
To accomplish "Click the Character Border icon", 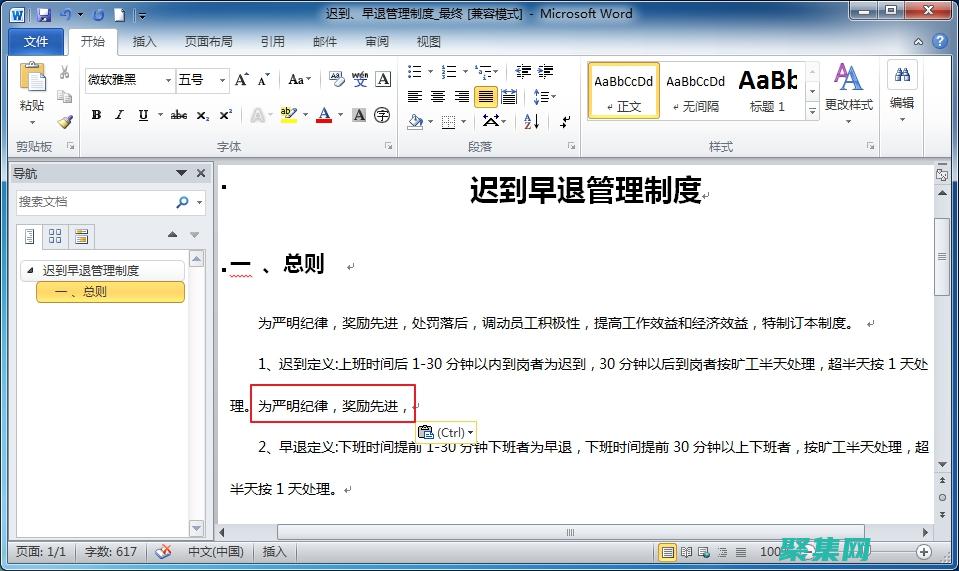I will pyautogui.click(x=383, y=79).
